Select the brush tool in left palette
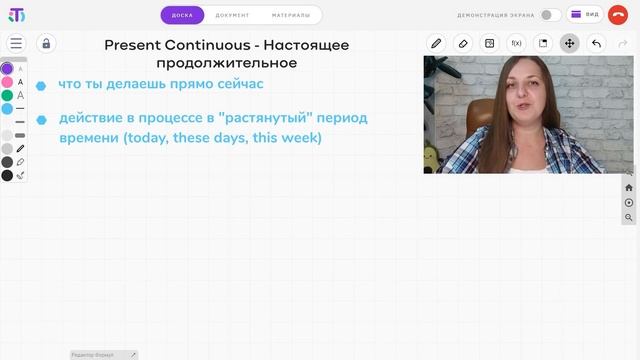 click(20, 176)
